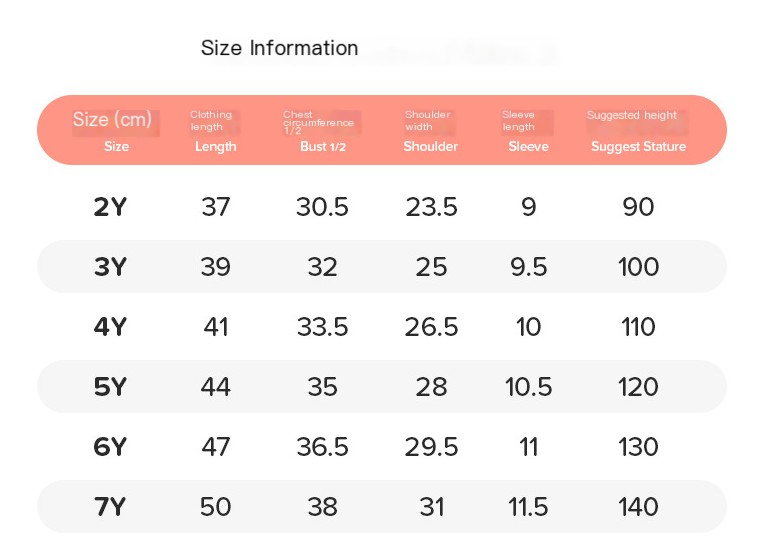Click the Length column header

coord(215,147)
